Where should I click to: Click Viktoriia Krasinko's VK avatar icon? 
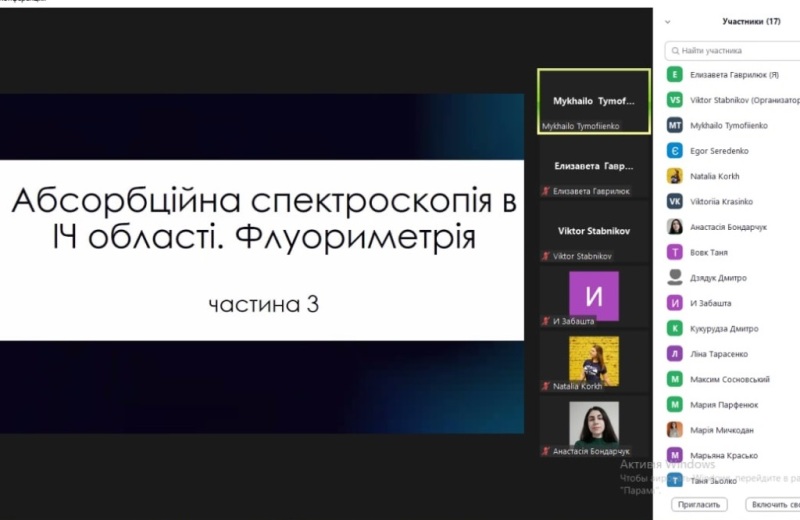674,202
